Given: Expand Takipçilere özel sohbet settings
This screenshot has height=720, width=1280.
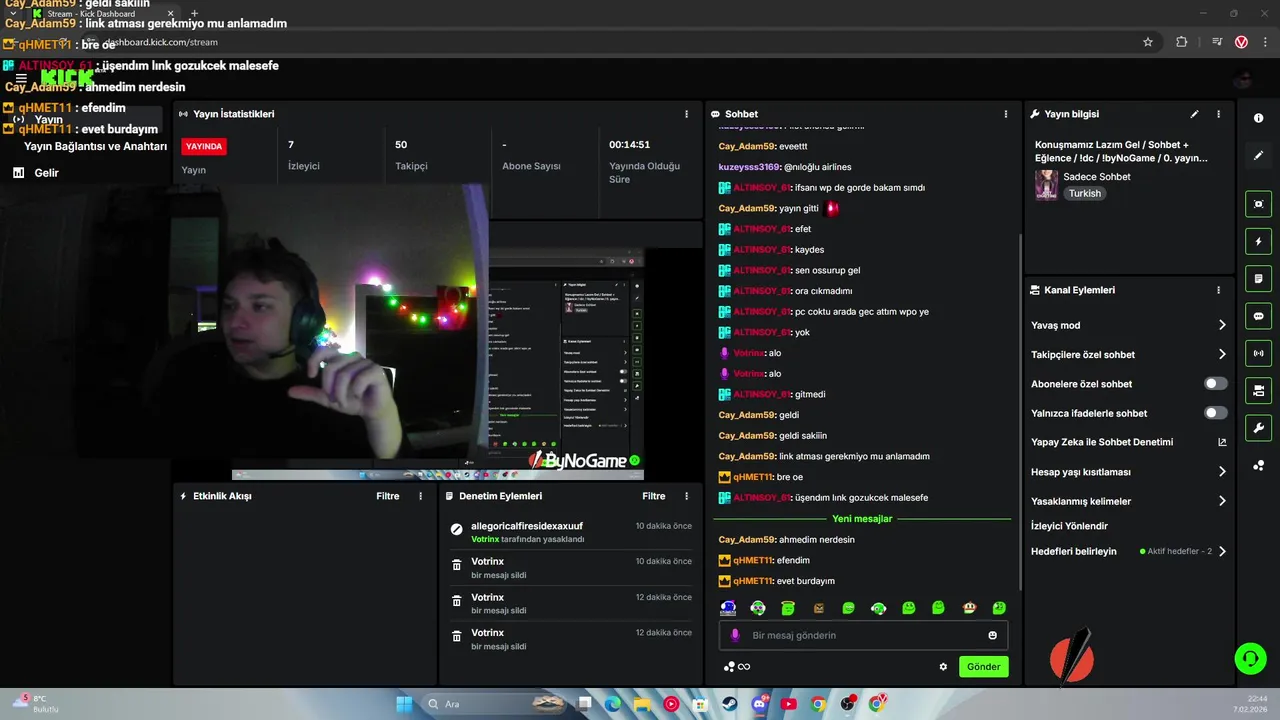Looking at the screenshot, I should point(1222,354).
